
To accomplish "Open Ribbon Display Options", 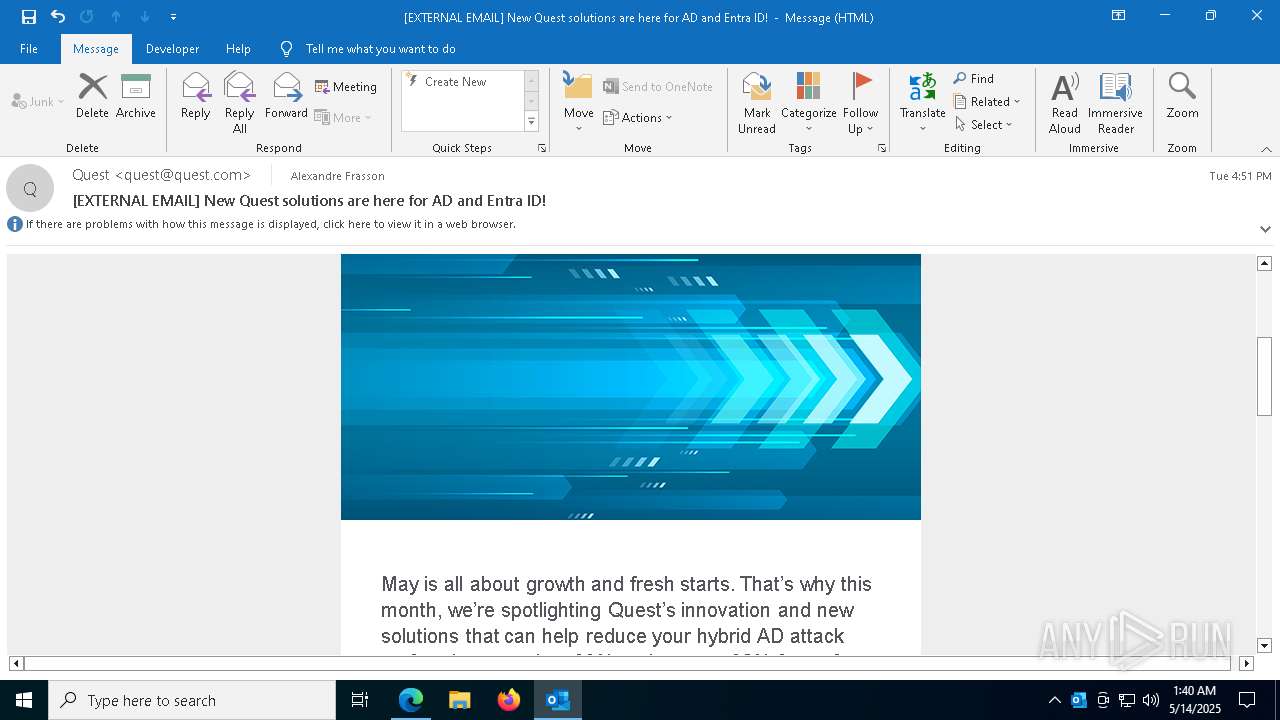I will [x=1118, y=16].
